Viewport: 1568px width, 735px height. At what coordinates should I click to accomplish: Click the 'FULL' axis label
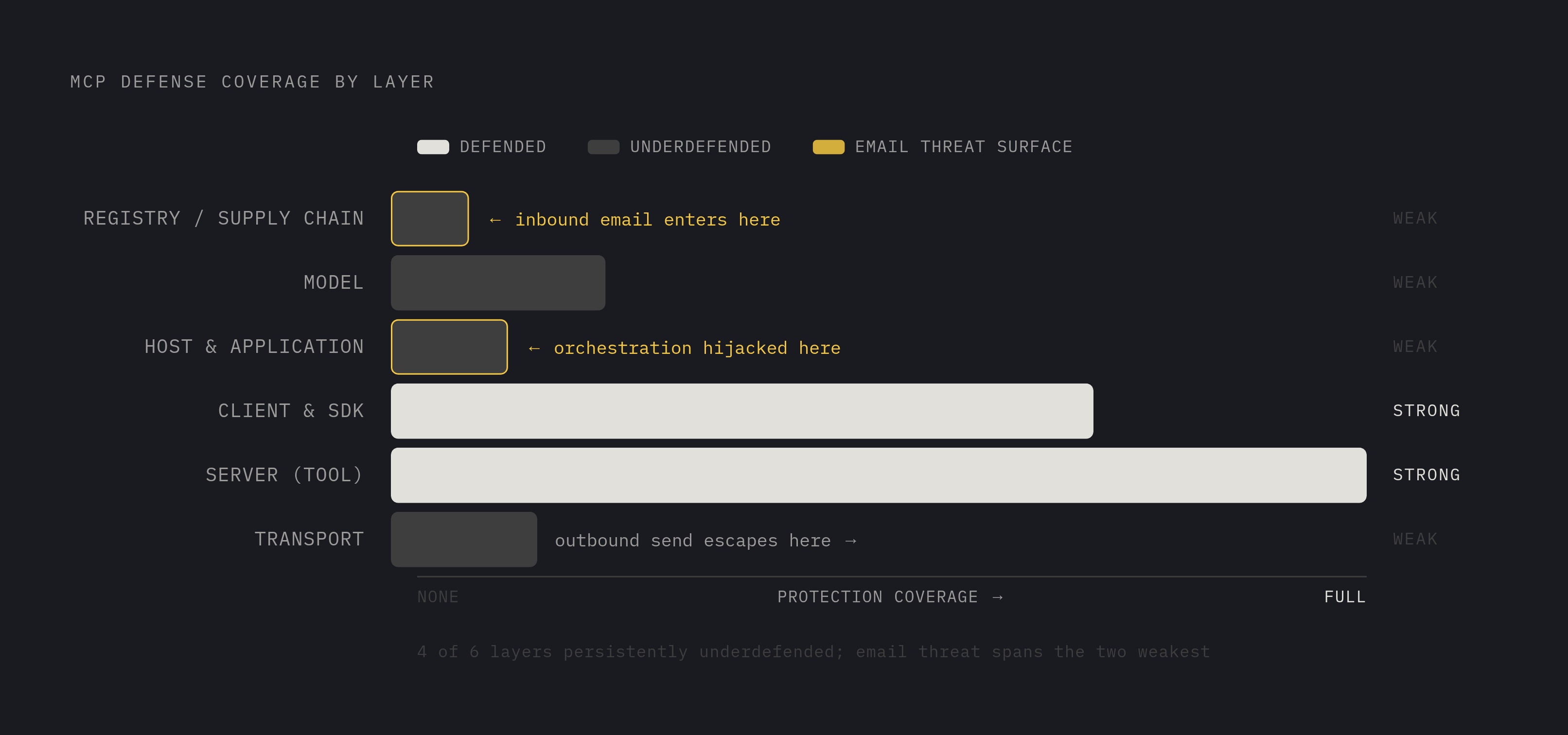(1345, 597)
